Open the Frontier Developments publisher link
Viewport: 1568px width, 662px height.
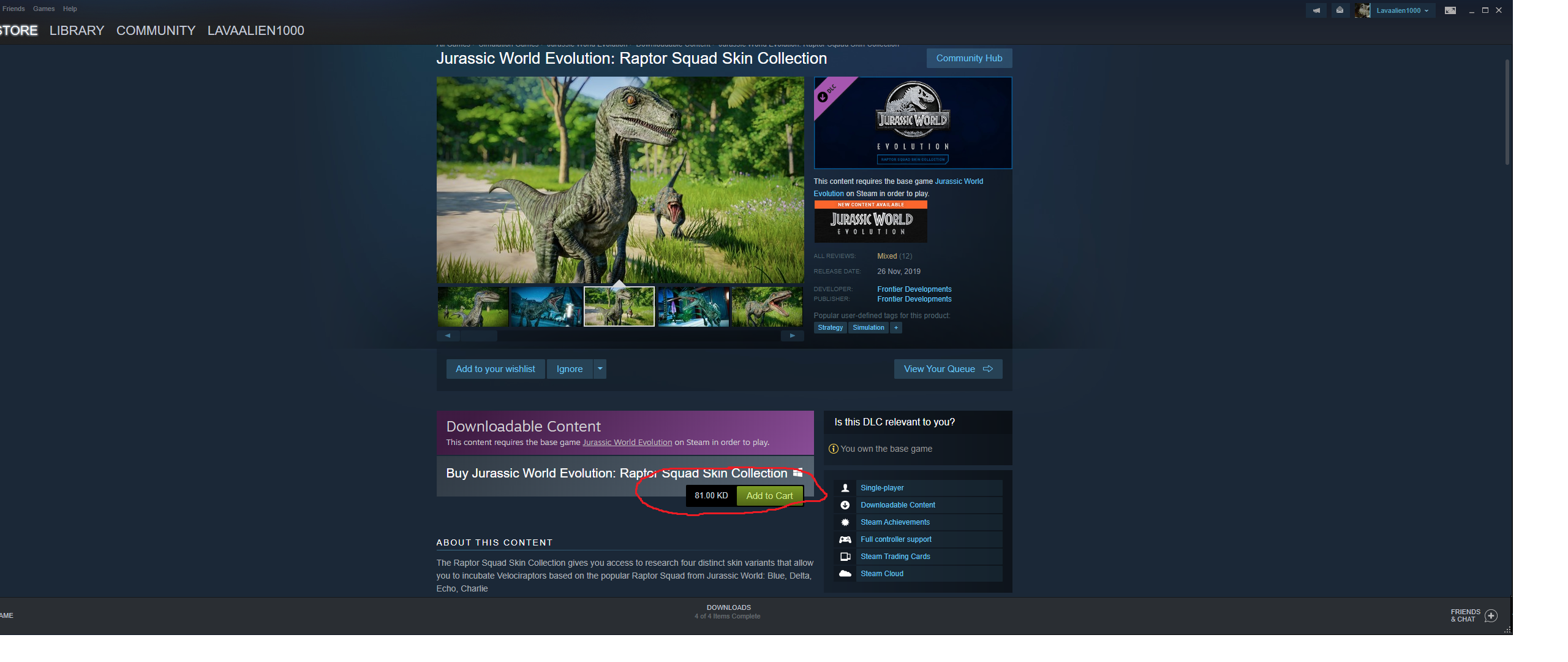tap(914, 299)
